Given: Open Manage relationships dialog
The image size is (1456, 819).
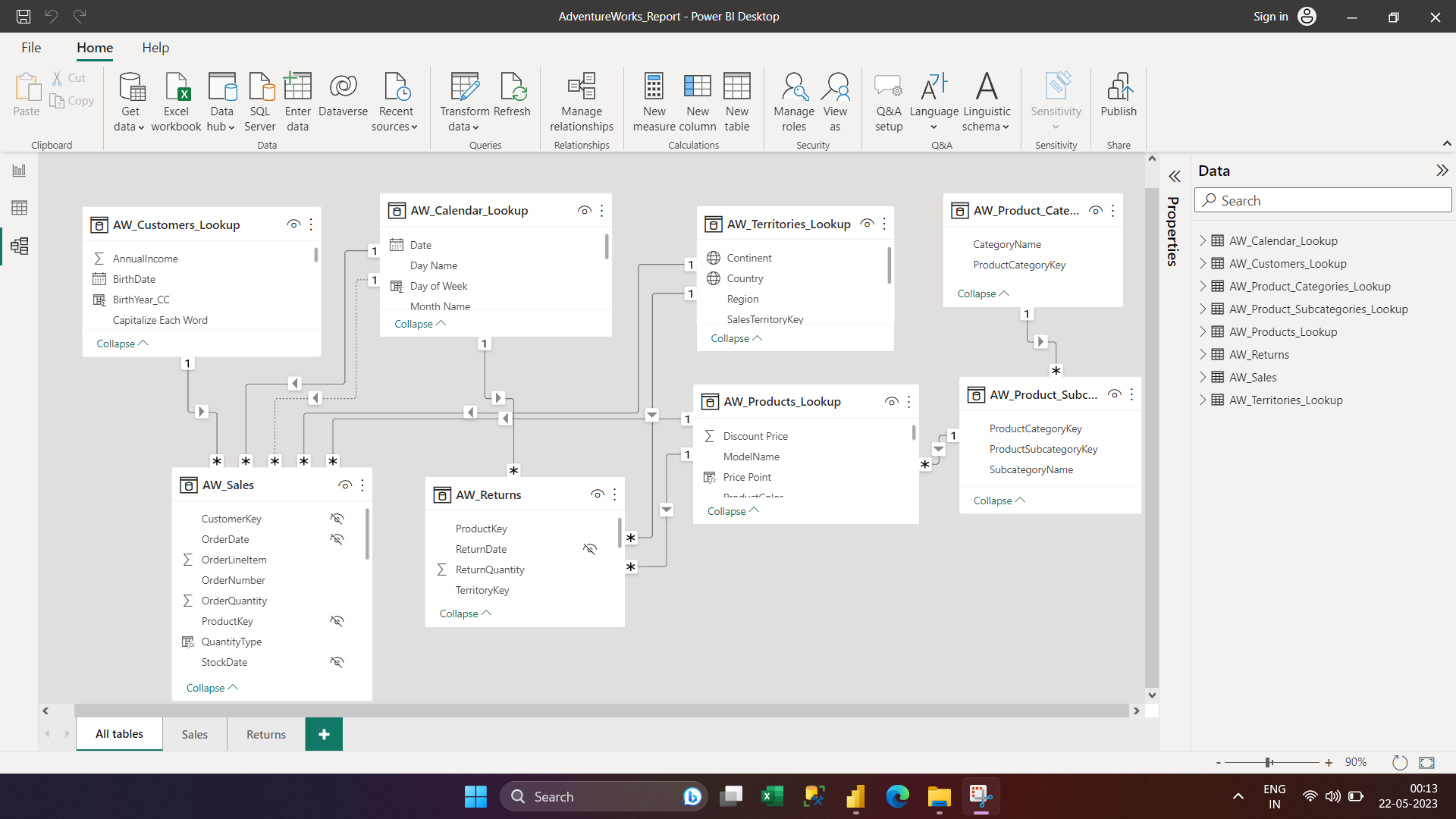Looking at the screenshot, I should [x=582, y=102].
